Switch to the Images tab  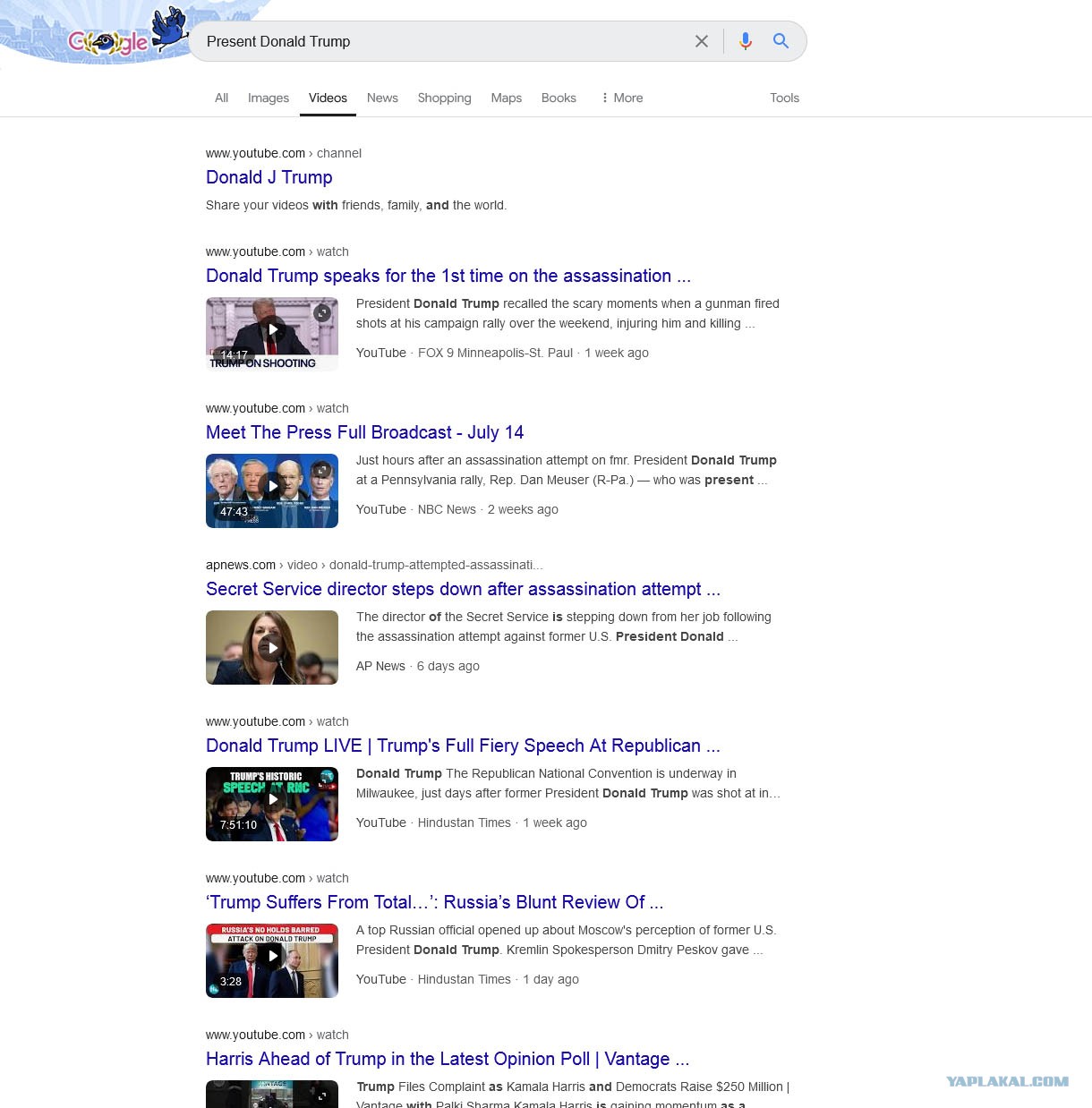[x=269, y=98]
